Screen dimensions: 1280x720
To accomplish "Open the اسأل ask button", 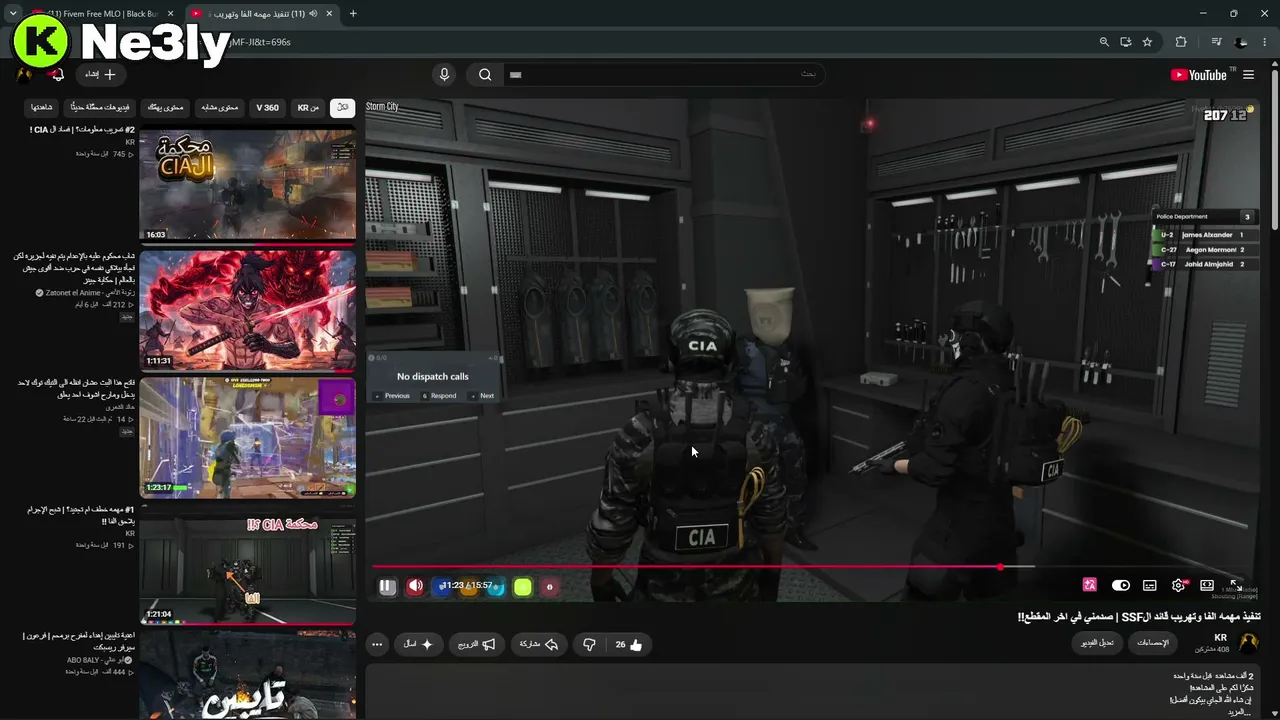I will point(418,645).
